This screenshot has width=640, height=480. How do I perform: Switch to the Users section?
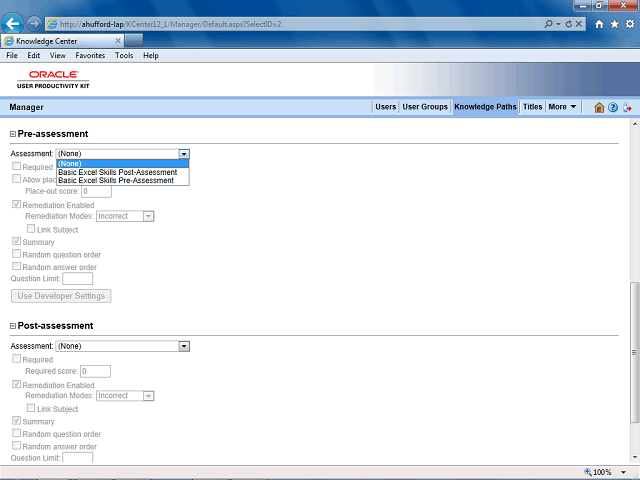pyautogui.click(x=385, y=107)
